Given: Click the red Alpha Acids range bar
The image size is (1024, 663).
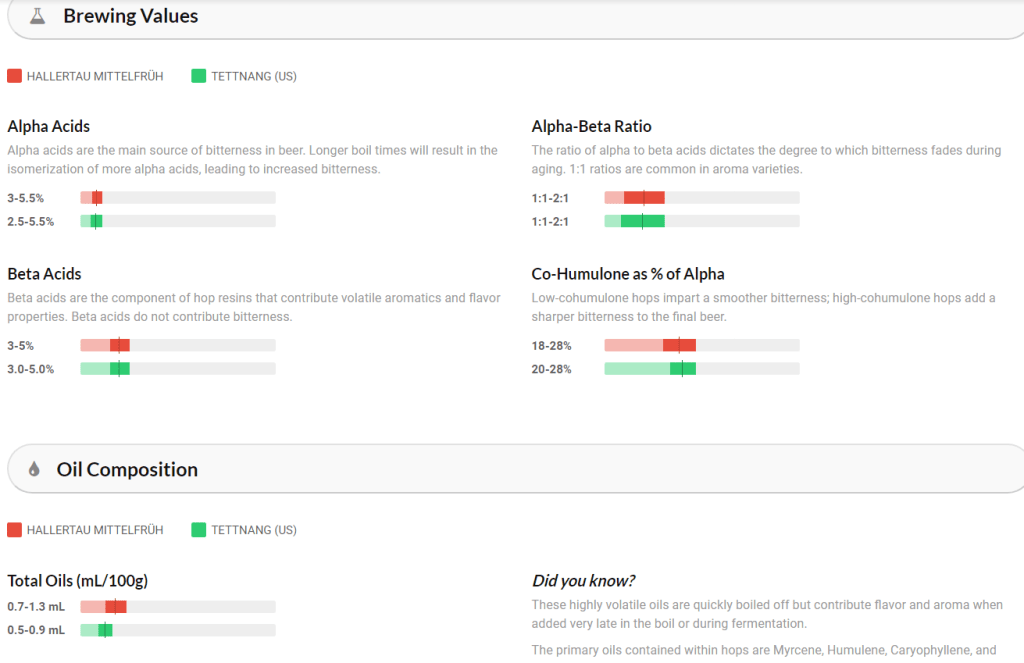Looking at the screenshot, I should [96, 198].
